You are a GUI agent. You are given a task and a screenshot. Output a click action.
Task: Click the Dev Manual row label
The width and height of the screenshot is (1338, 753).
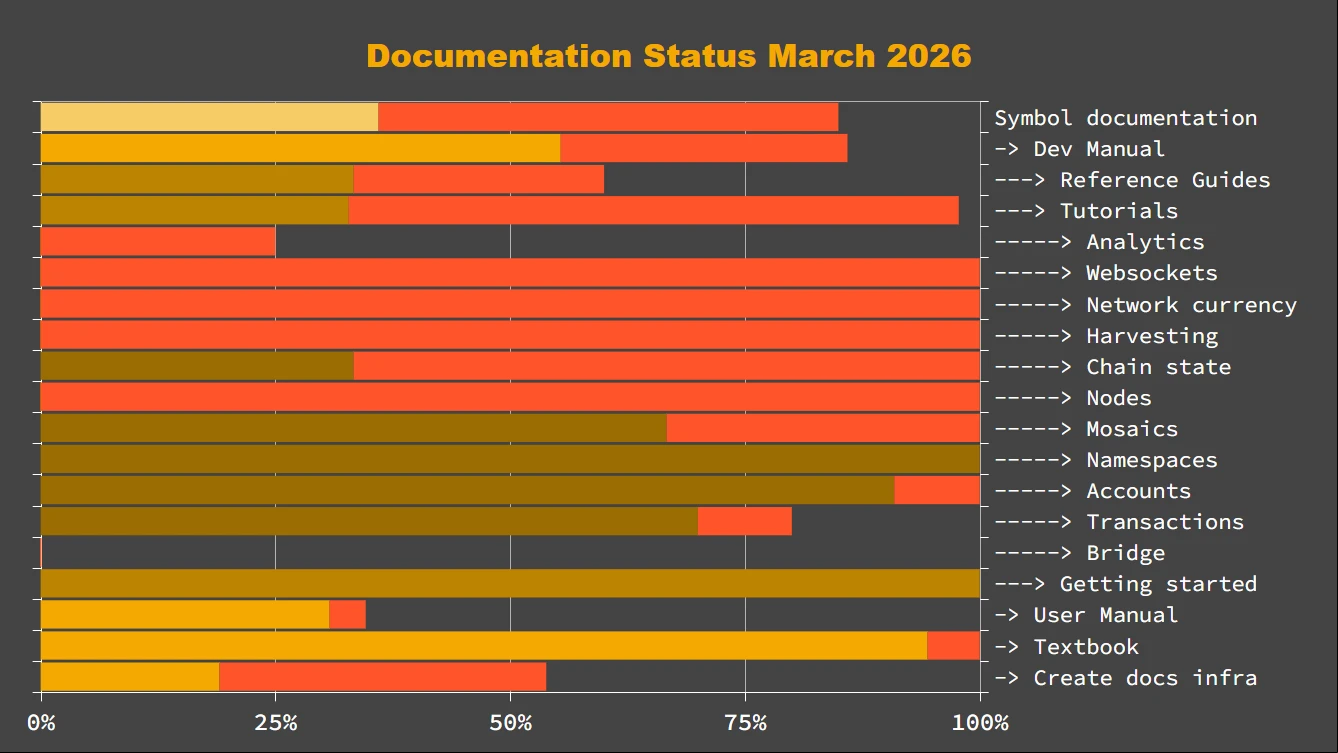(1099, 149)
